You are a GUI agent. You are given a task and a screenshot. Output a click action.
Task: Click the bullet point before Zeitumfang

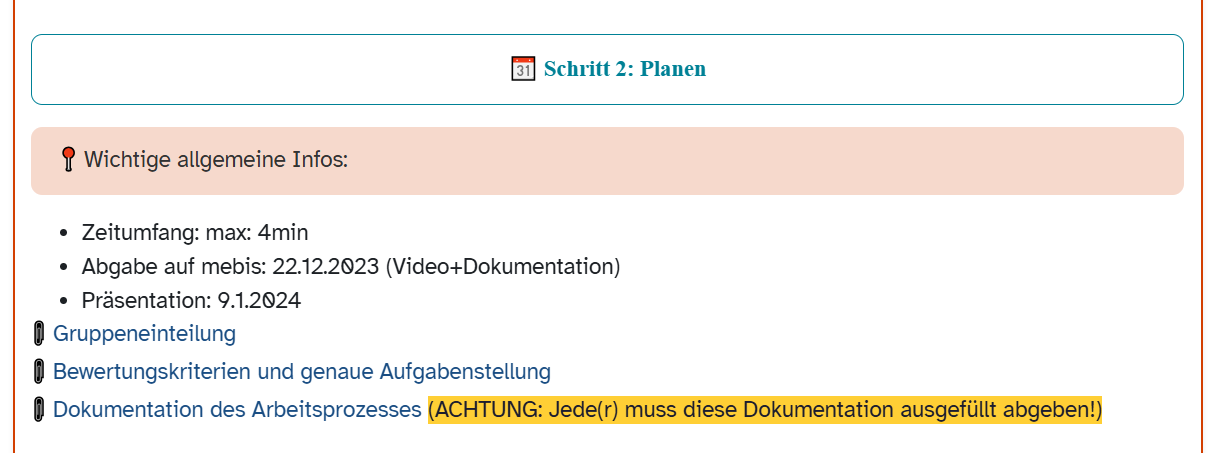pyautogui.click(x=65, y=234)
